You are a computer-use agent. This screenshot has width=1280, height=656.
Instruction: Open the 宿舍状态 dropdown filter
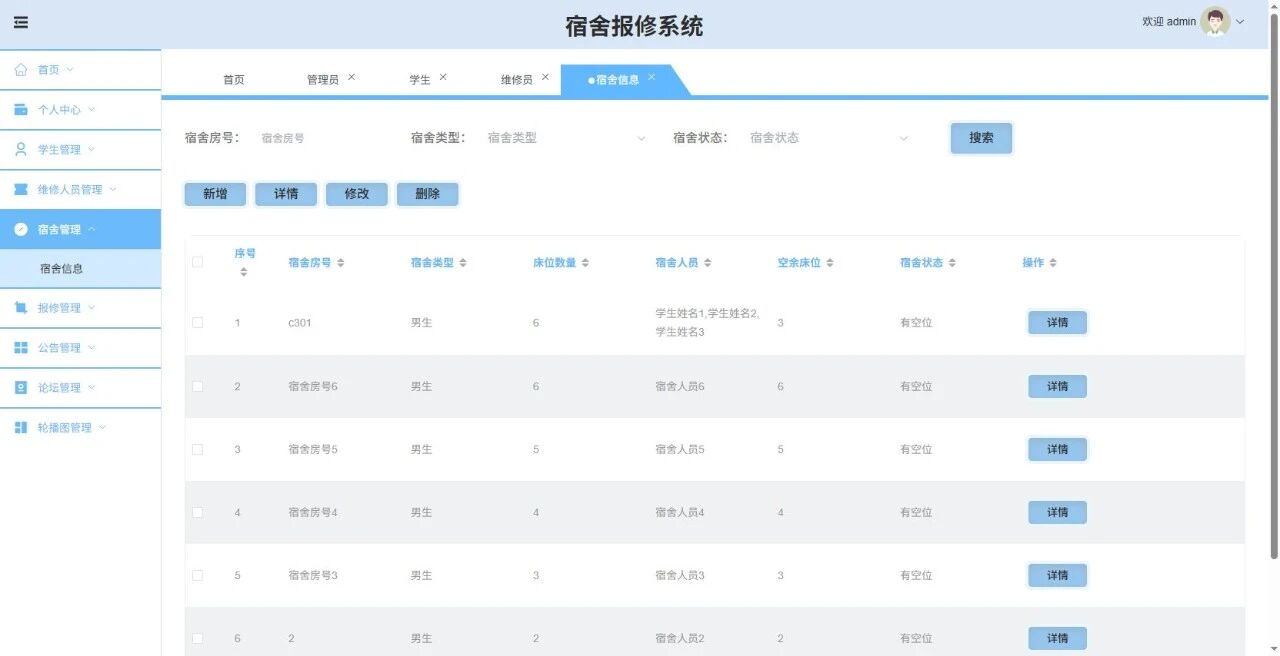[x=829, y=138]
